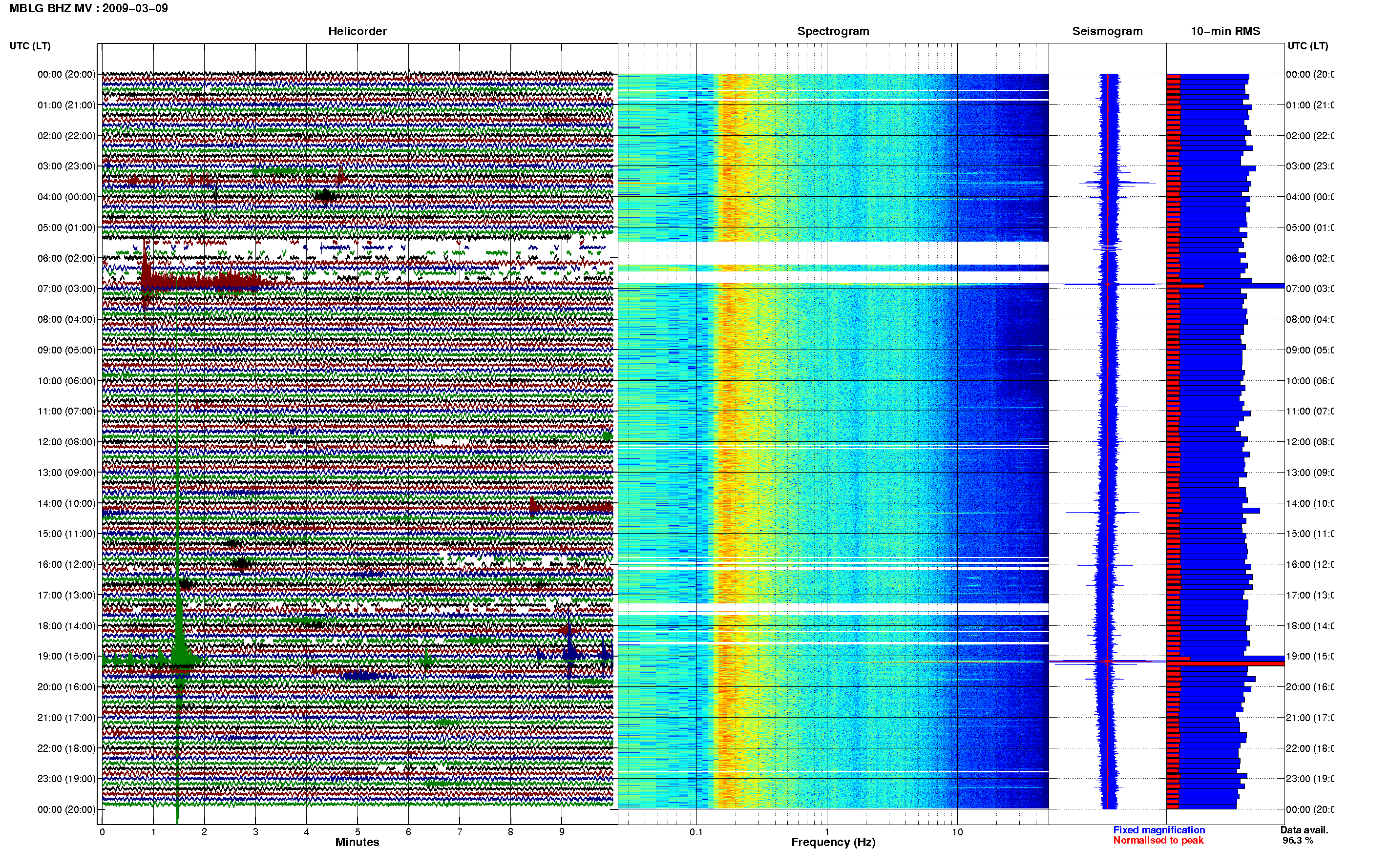The width and height of the screenshot is (1389, 868).
Task: Click the left 21:00 (17:00) time label
Action: tap(66, 718)
